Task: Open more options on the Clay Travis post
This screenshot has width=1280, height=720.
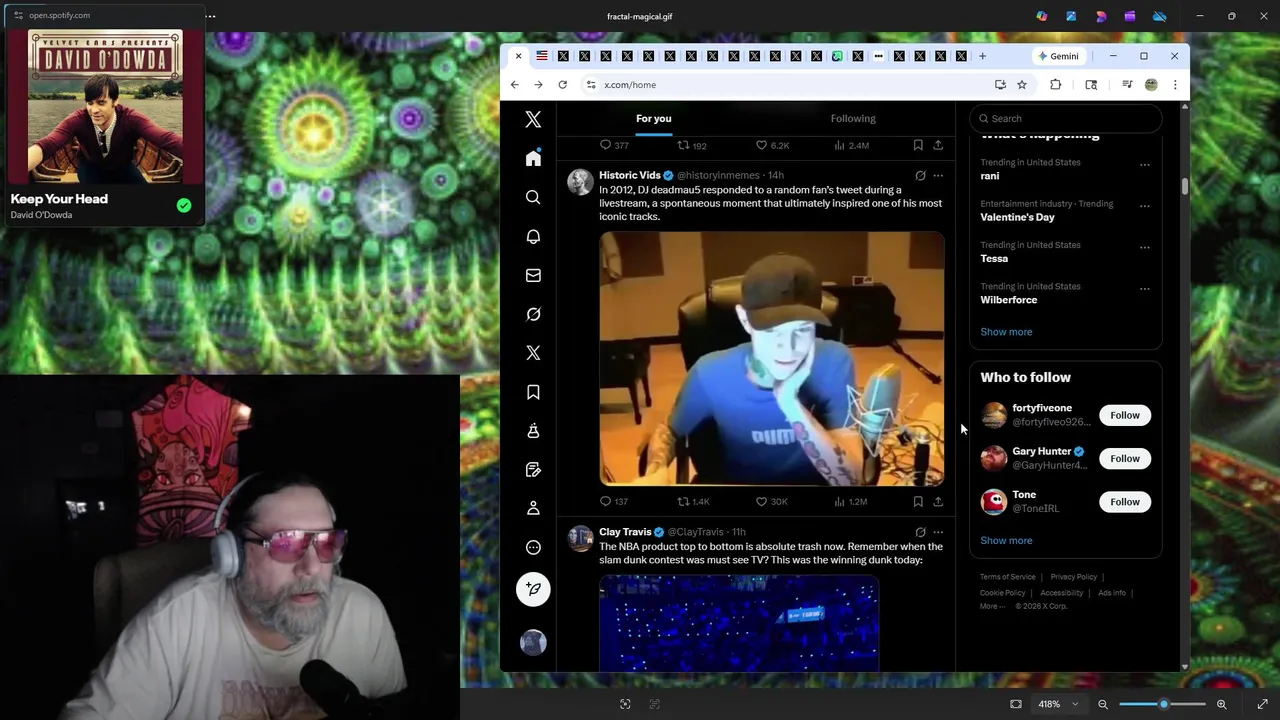Action: (x=938, y=532)
